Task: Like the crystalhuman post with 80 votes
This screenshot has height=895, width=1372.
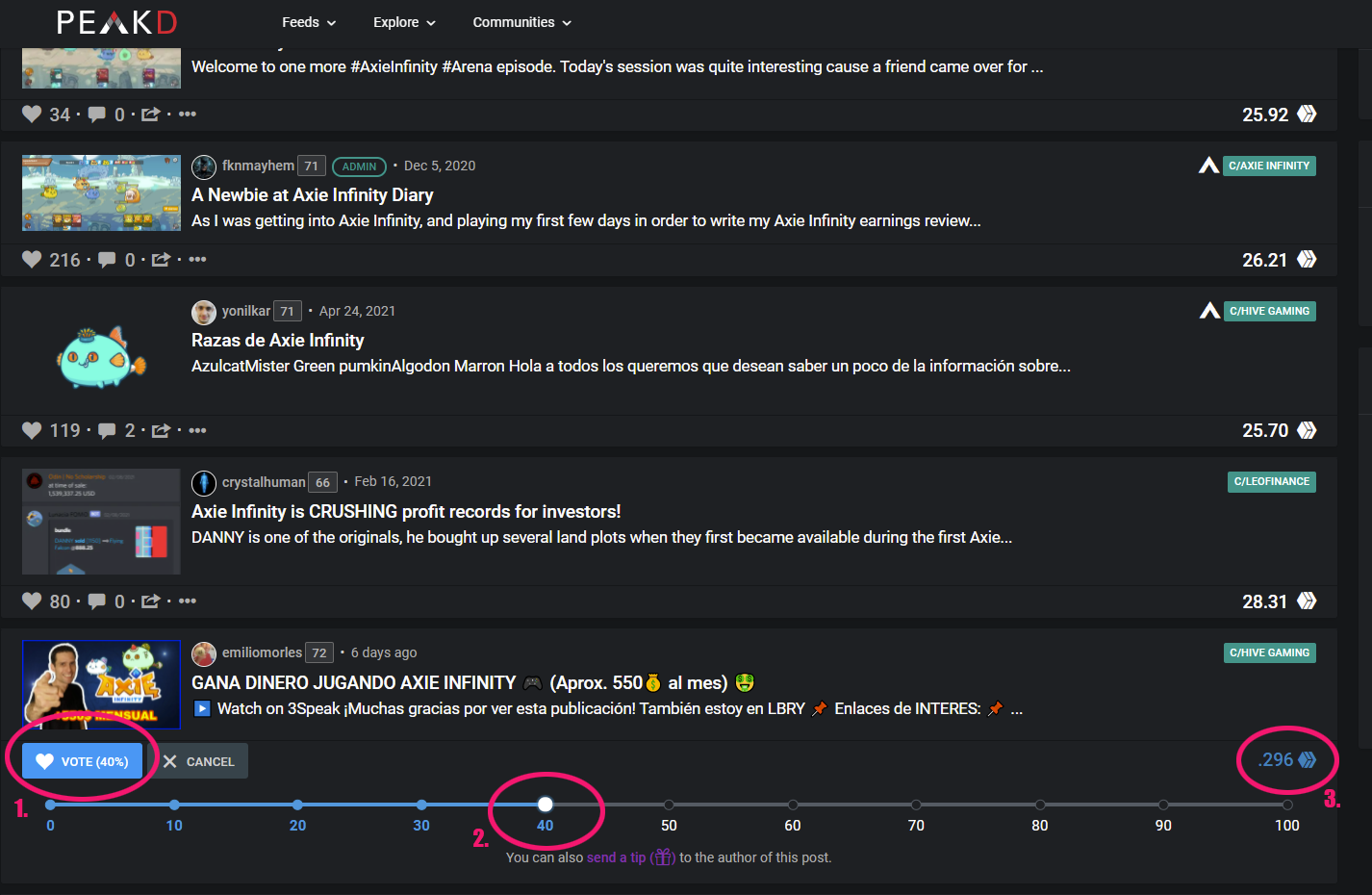Action: click(32, 601)
